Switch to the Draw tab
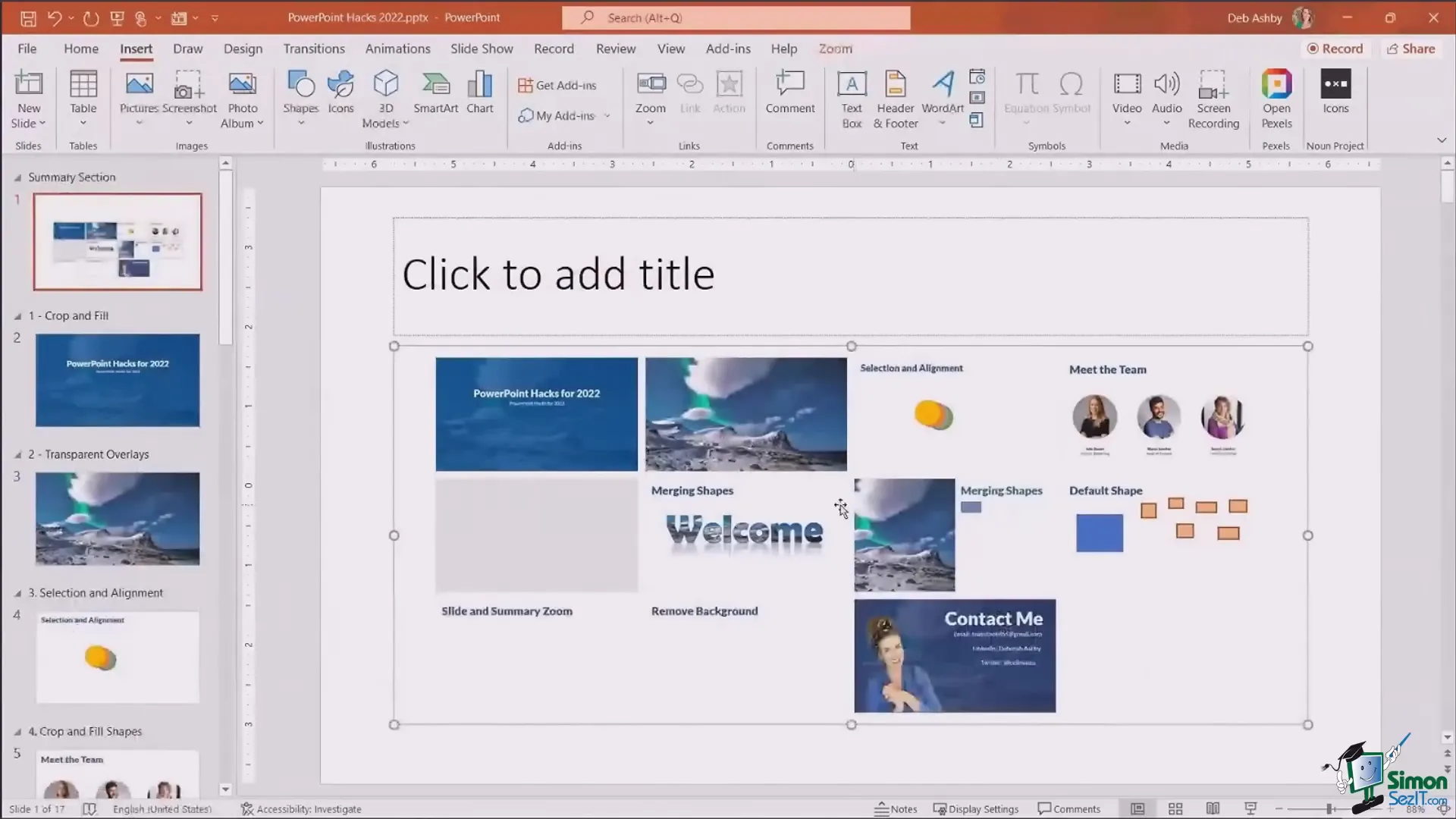This screenshot has width=1456, height=819. click(187, 49)
